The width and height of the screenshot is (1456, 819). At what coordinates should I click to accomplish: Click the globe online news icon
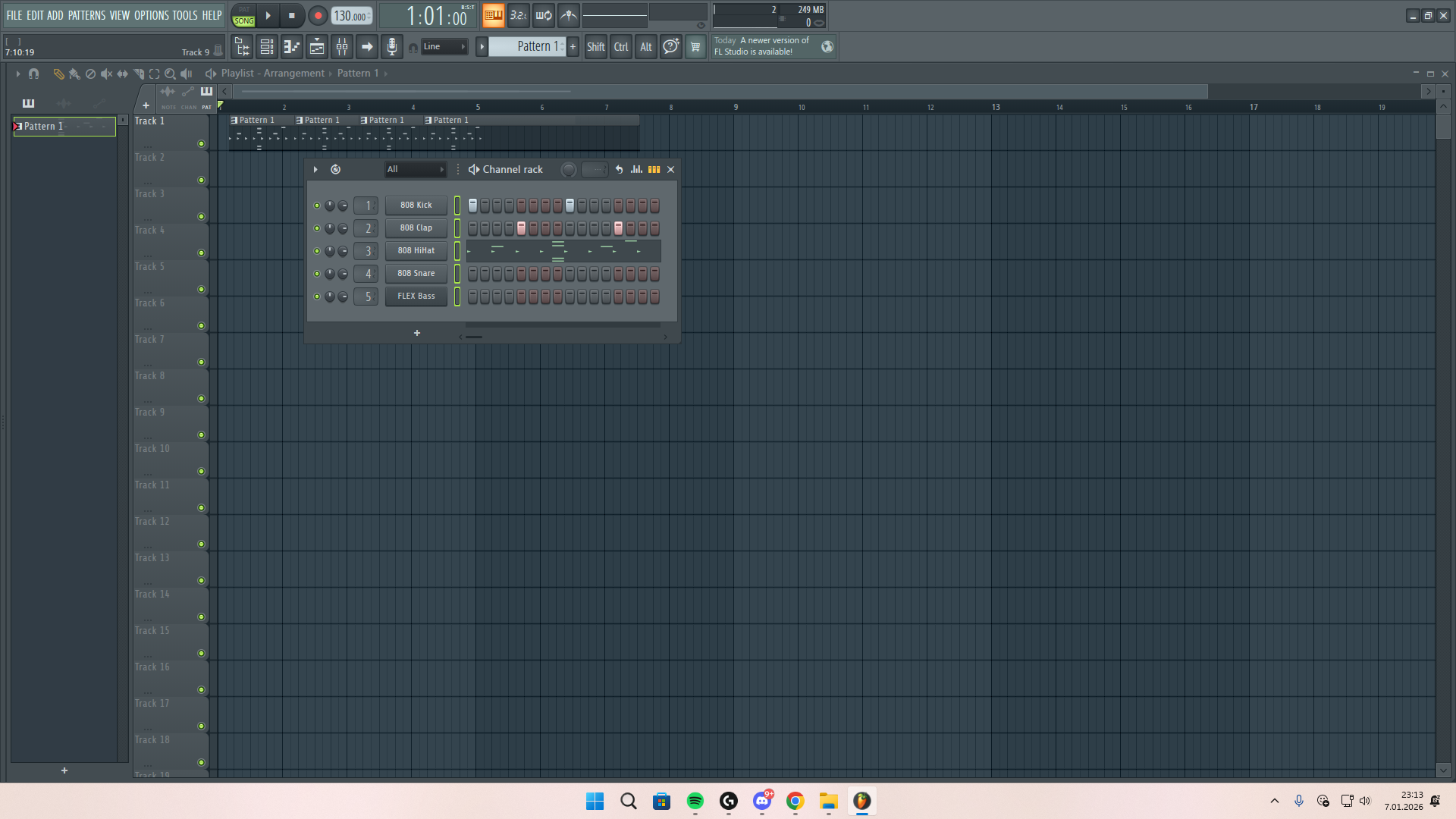click(x=827, y=47)
